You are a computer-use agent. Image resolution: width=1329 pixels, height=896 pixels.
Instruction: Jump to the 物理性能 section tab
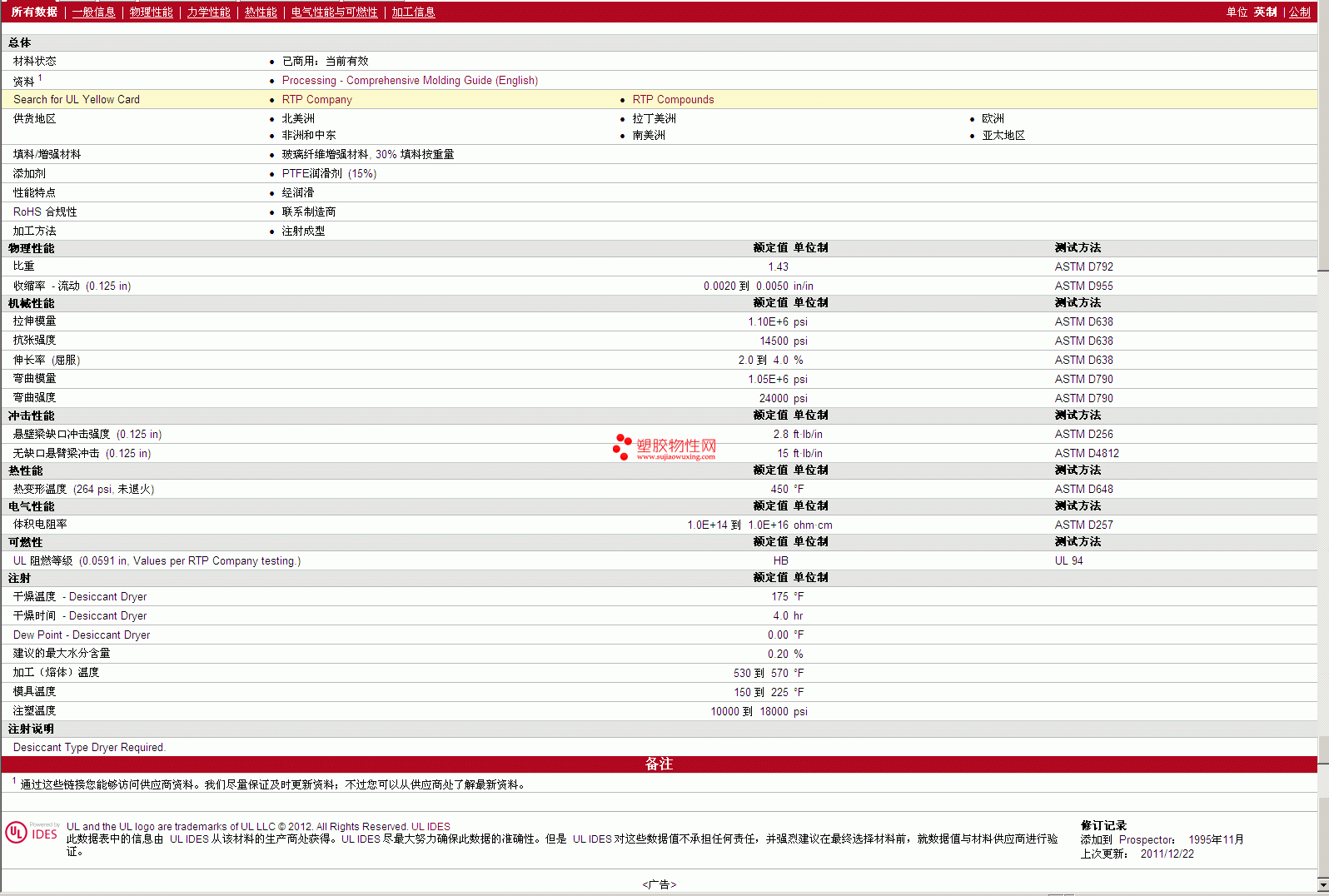point(151,12)
